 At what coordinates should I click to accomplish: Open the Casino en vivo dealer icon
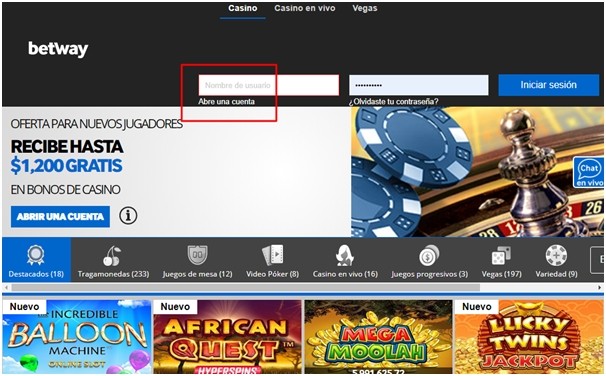[x=345, y=255]
